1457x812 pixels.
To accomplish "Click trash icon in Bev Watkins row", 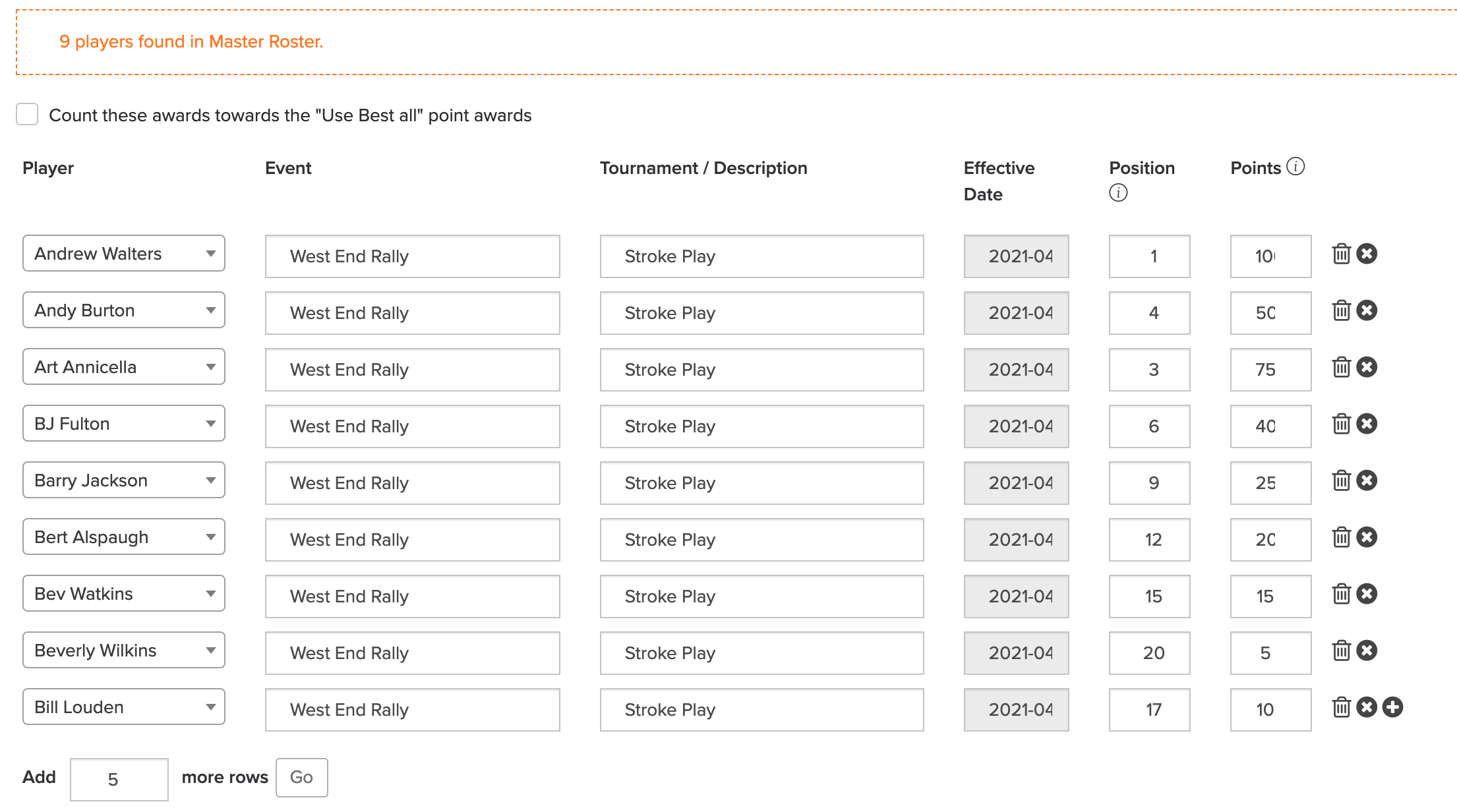I will (x=1341, y=594).
